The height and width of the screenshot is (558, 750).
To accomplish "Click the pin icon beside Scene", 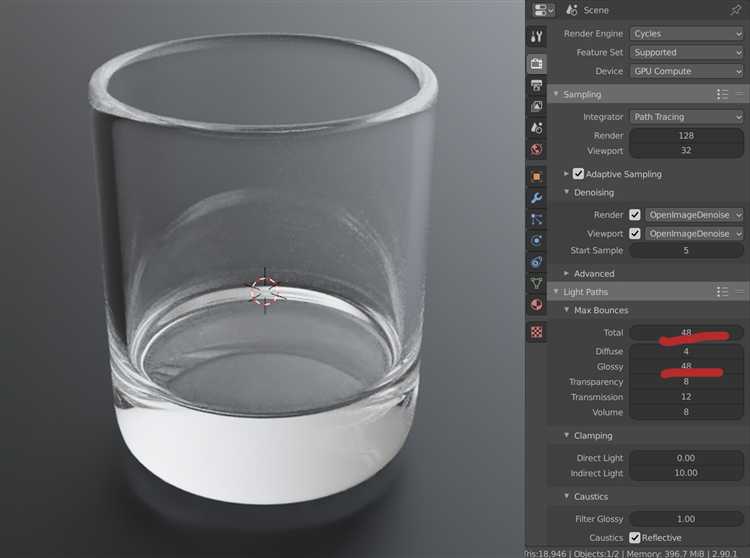I will click(736, 10).
